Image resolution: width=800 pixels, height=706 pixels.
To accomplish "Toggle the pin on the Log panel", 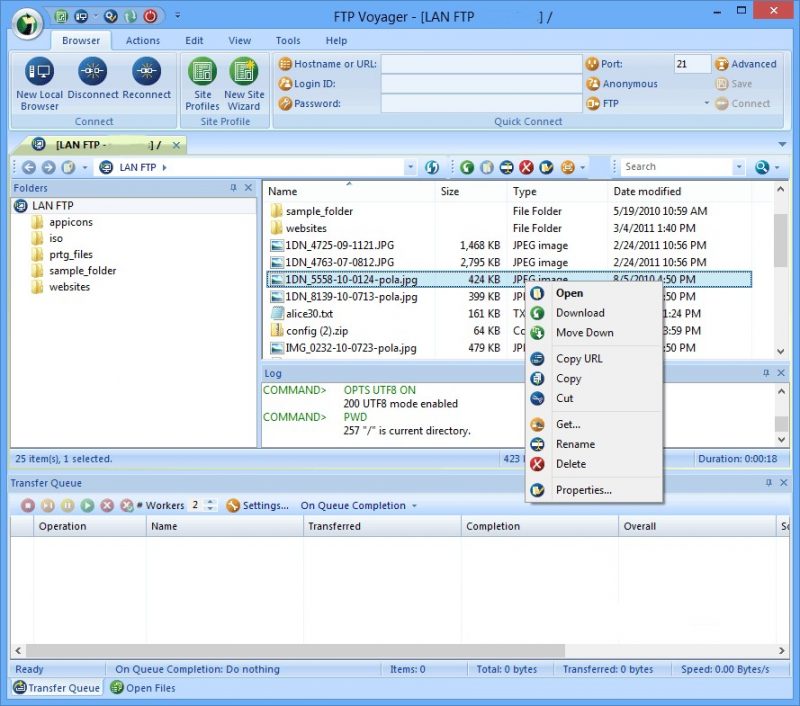I will 766,373.
